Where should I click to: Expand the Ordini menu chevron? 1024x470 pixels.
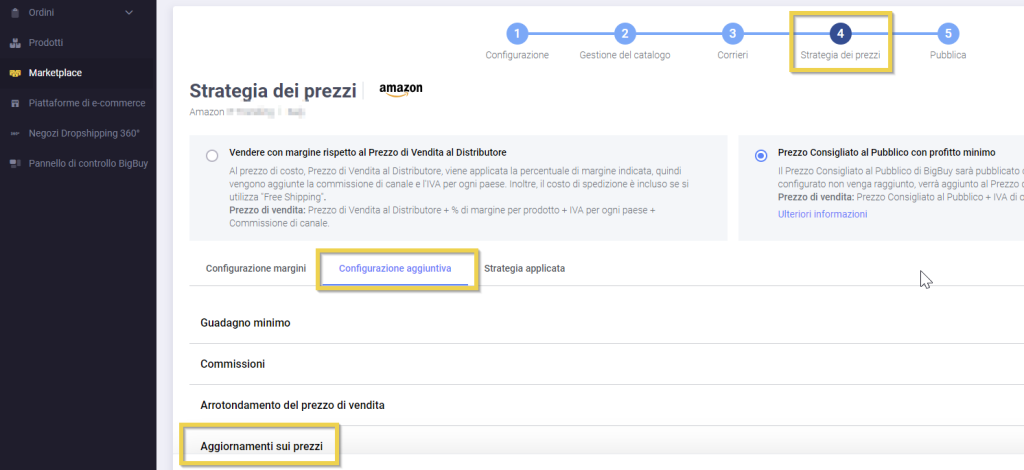tap(129, 13)
